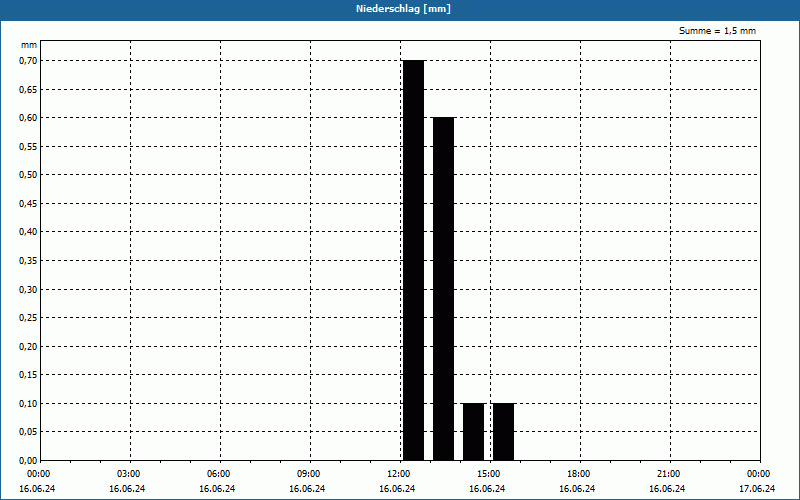Viewport: 800px width, 500px height.
Task: Click the 0,50 y-axis value
Action: click(x=28, y=175)
